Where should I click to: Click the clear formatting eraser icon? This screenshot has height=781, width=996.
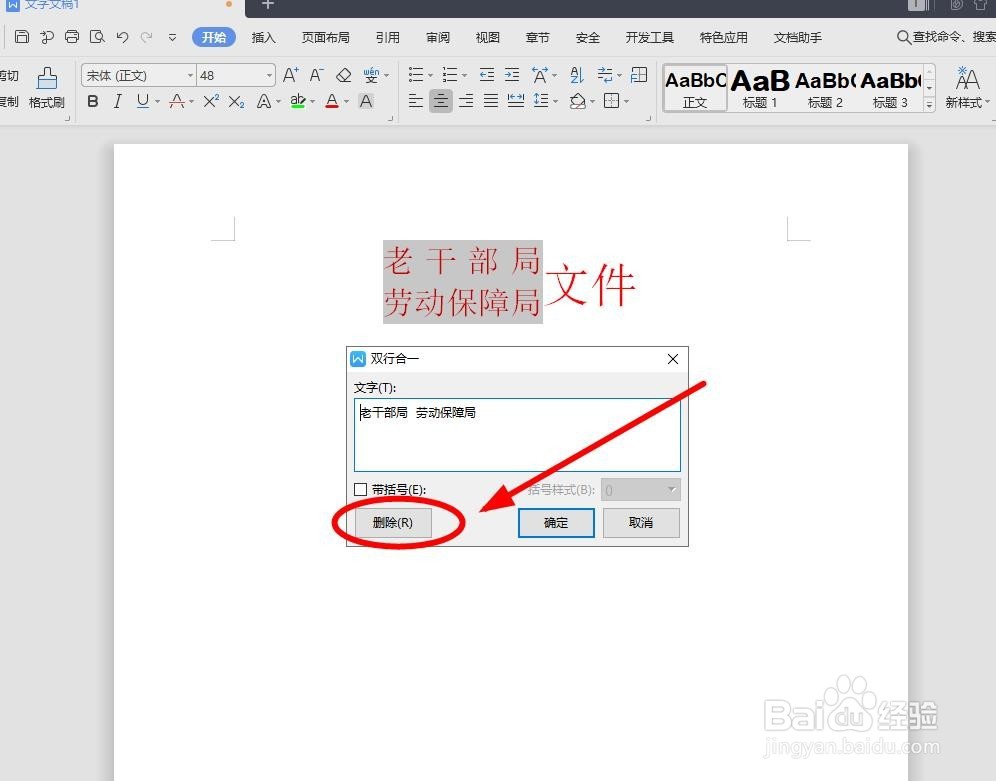343,75
